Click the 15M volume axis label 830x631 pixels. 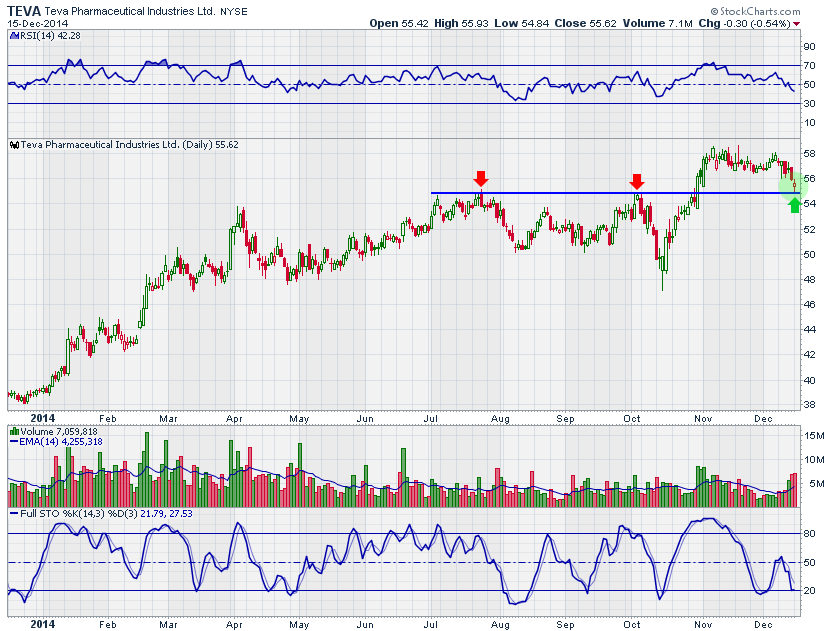tap(814, 436)
